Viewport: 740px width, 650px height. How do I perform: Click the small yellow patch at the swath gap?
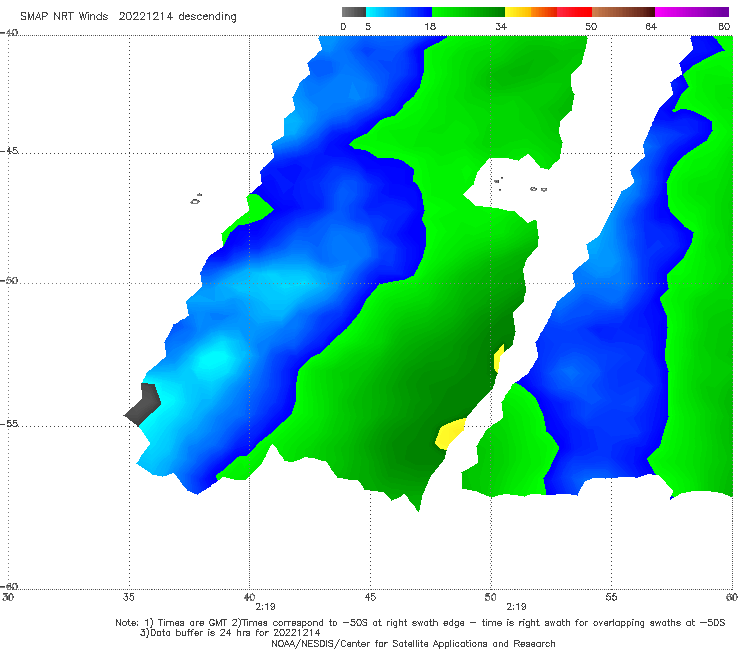click(499, 358)
